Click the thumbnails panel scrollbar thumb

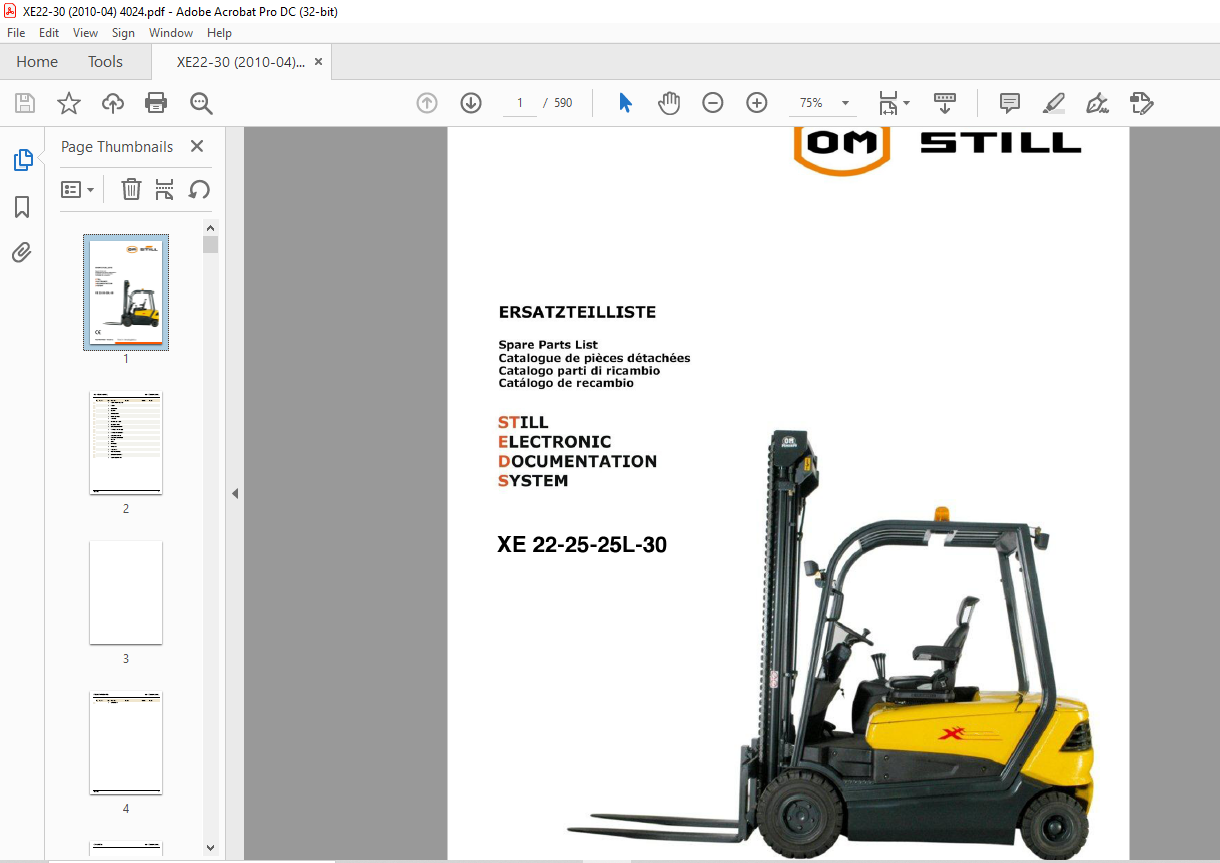tap(210, 245)
